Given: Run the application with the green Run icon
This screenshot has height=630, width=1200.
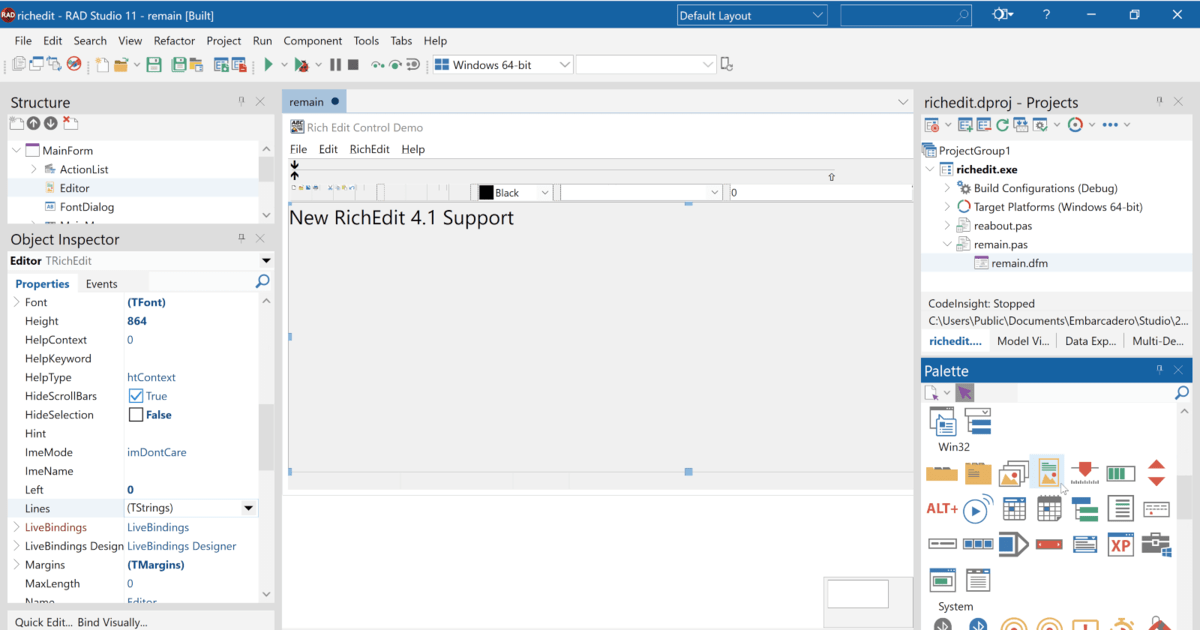Looking at the screenshot, I should pos(270,63).
